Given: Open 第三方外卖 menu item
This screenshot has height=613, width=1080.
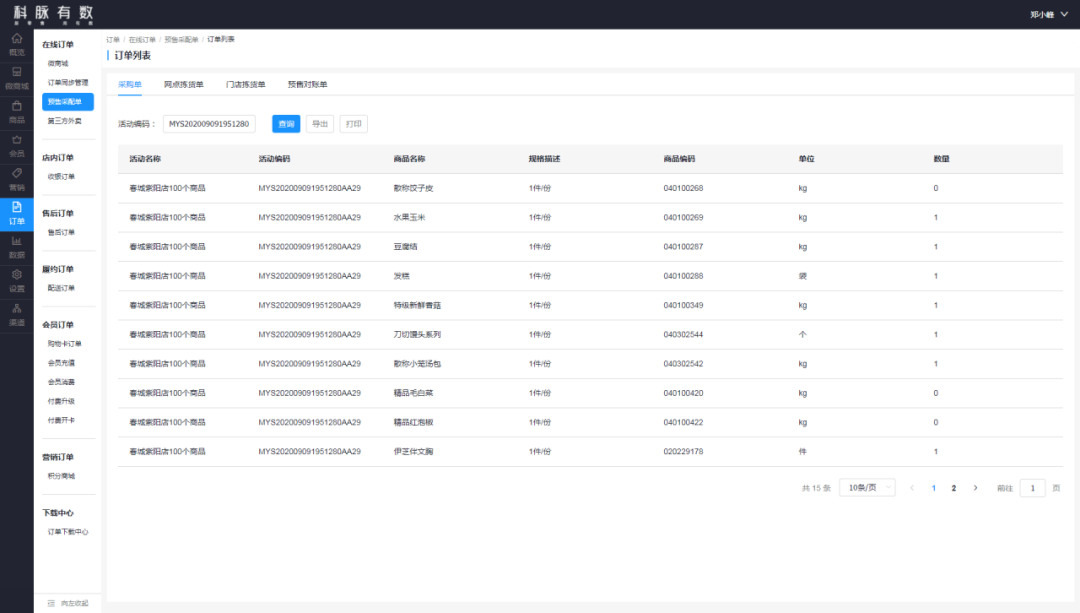Looking at the screenshot, I should click(65, 121).
